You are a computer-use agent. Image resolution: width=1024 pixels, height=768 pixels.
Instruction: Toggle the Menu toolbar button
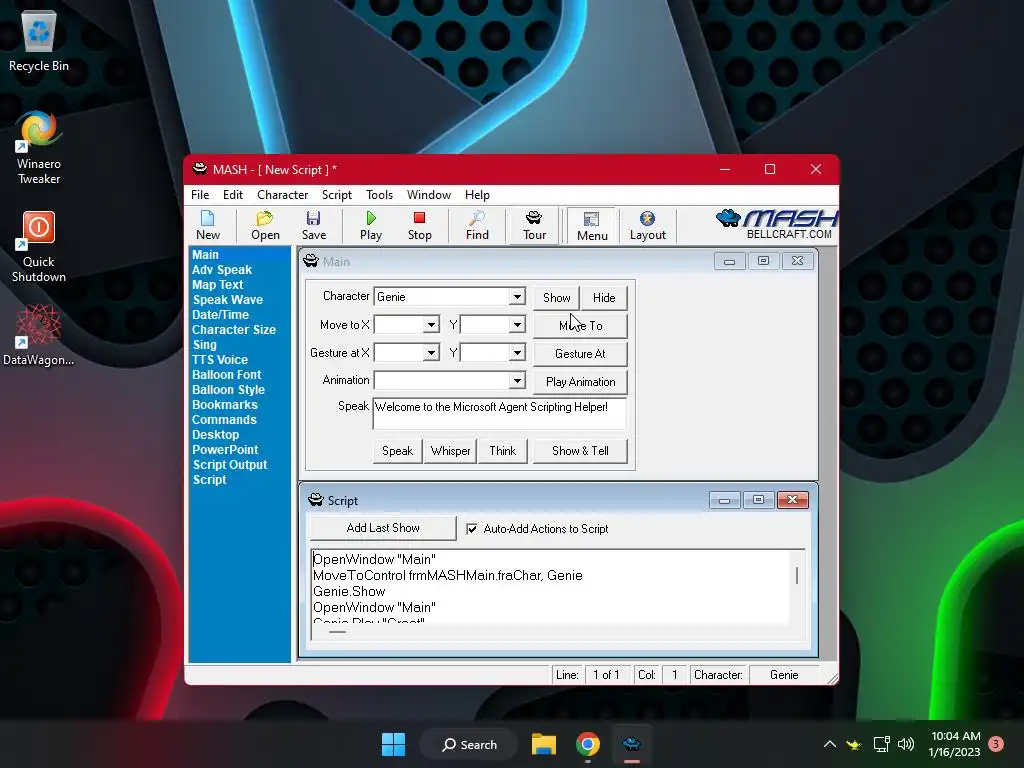pyautogui.click(x=592, y=226)
